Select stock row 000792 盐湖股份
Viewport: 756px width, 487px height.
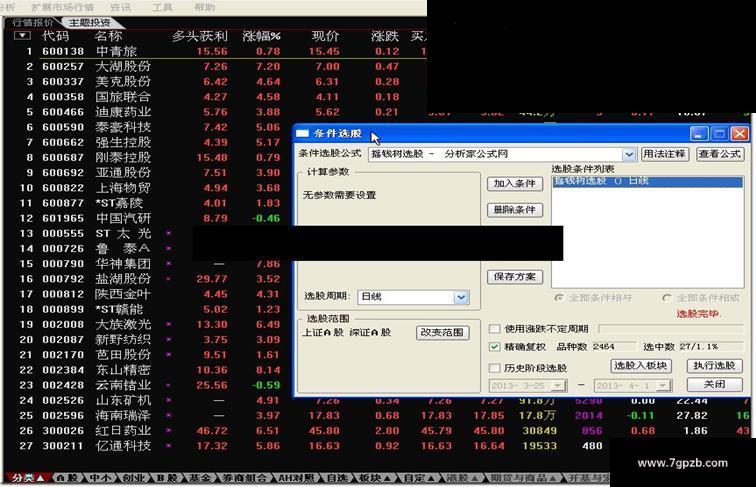coord(149,279)
